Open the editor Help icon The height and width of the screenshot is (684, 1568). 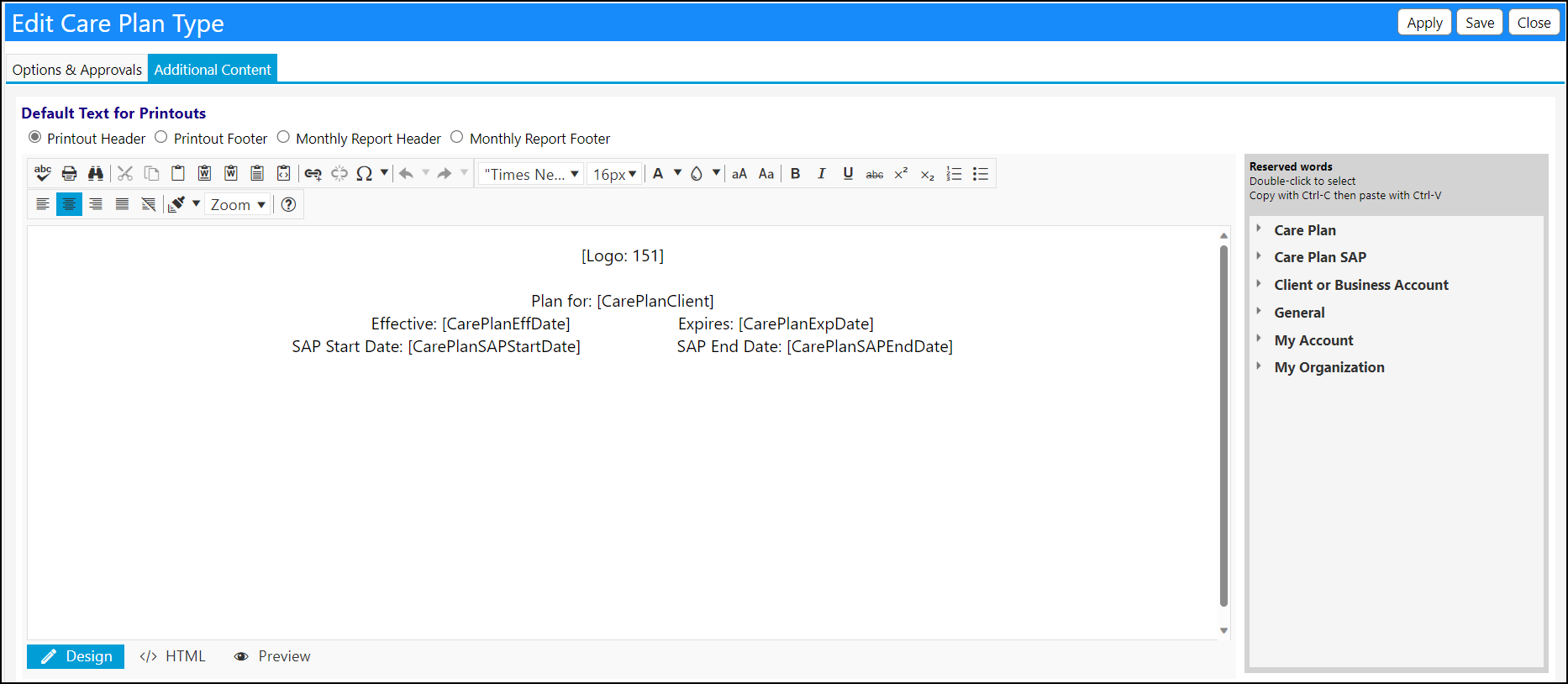[288, 204]
